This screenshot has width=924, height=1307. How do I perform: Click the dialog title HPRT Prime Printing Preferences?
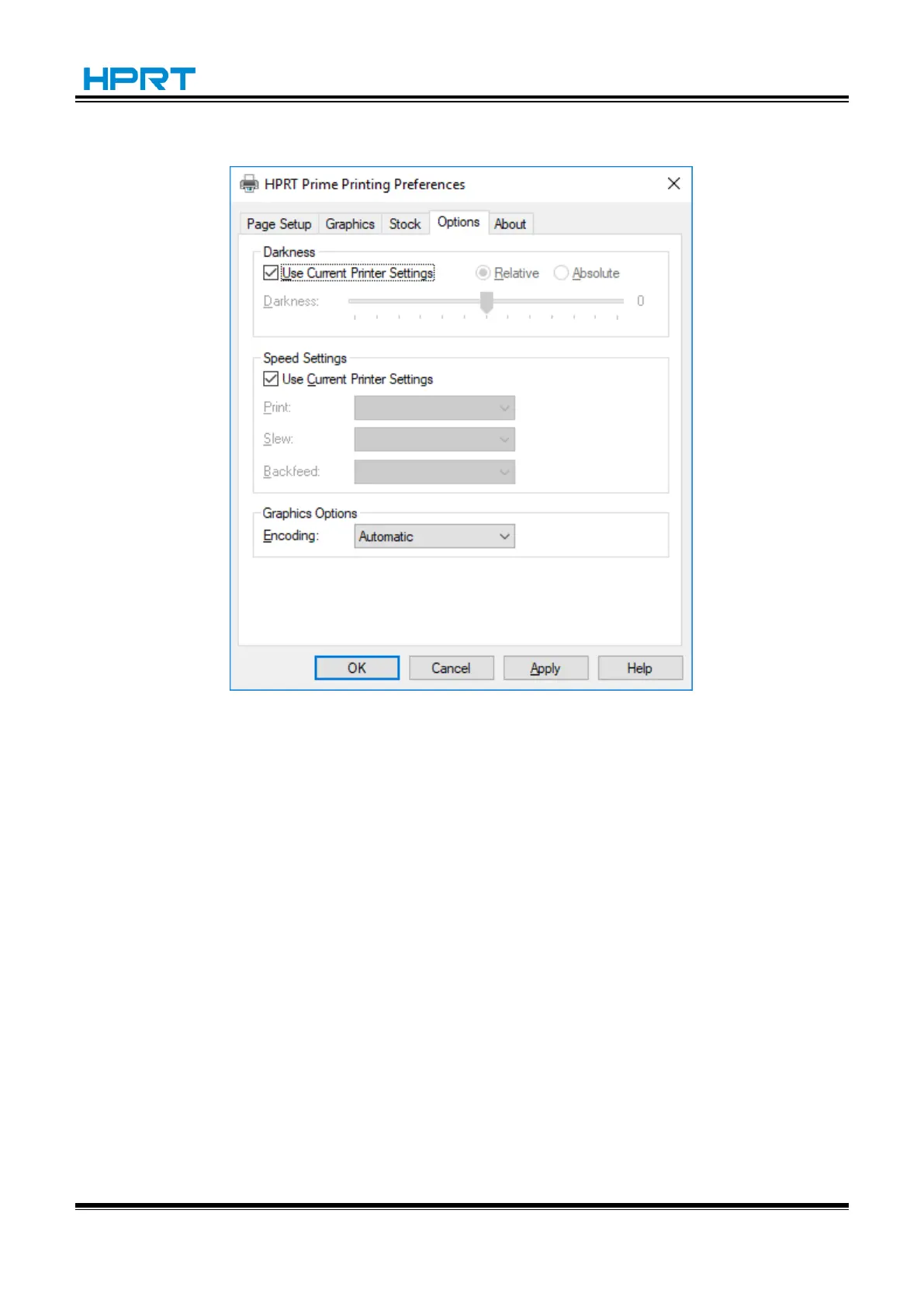[365, 184]
